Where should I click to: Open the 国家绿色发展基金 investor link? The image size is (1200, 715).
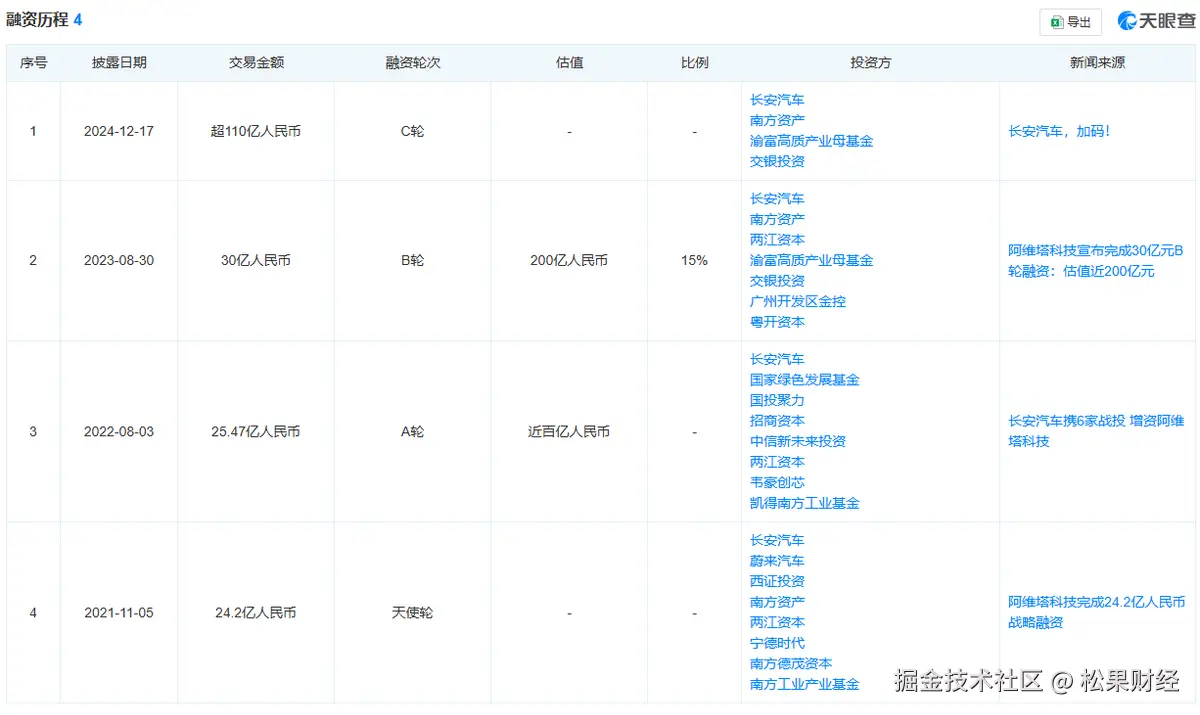point(805,380)
